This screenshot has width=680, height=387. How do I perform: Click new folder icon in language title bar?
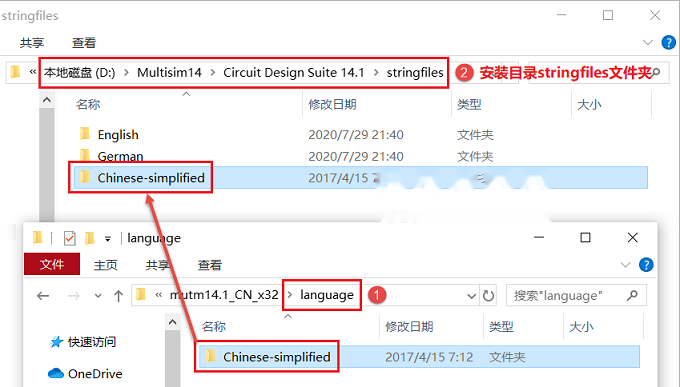click(90, 238)
